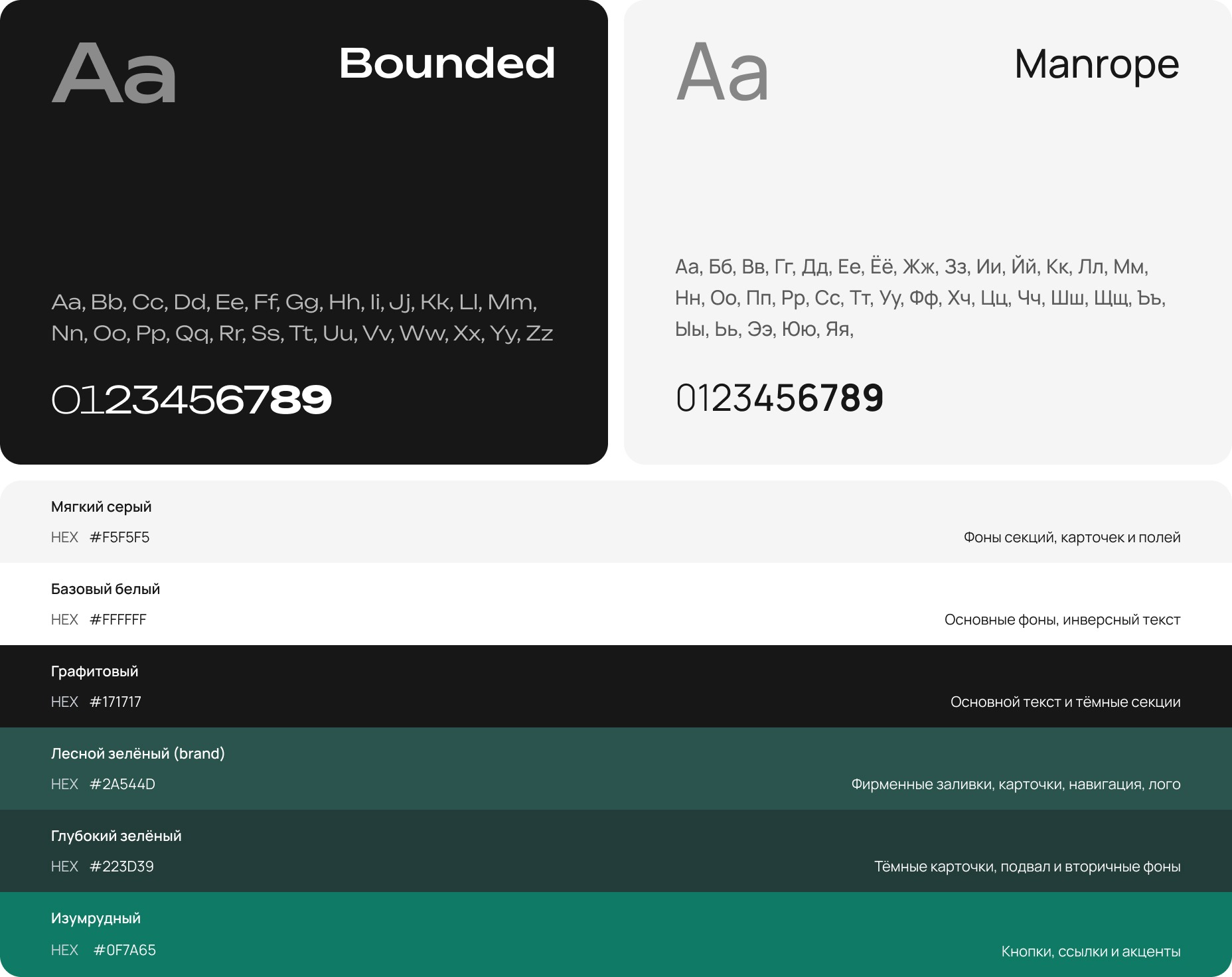Select the Базовый белый color row
Image resolution: width=1232 pixels, height=977 pixels.
(x=616, y=604)
